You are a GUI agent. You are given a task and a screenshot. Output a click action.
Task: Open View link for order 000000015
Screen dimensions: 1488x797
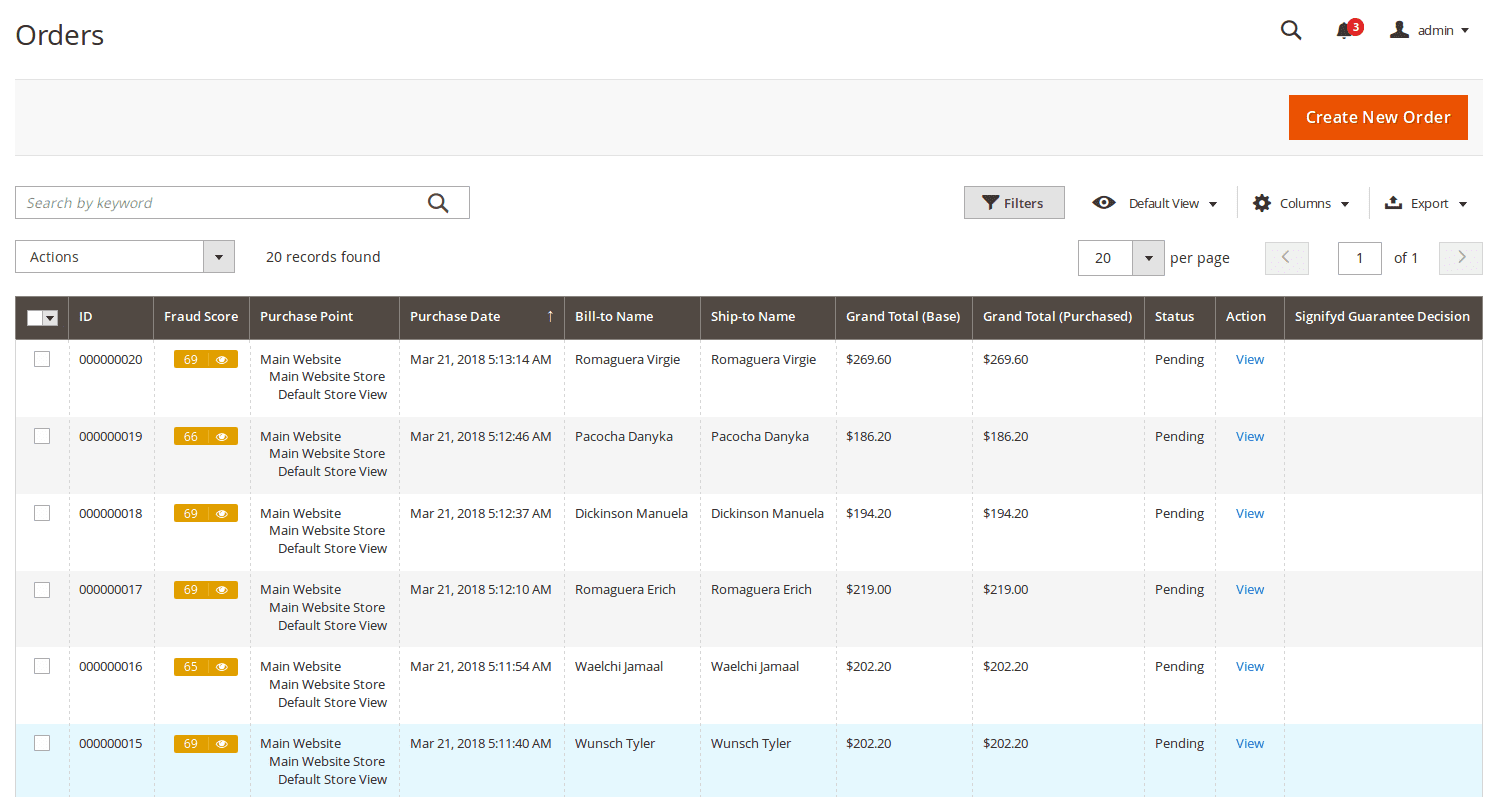click(x=1249, y=744)
